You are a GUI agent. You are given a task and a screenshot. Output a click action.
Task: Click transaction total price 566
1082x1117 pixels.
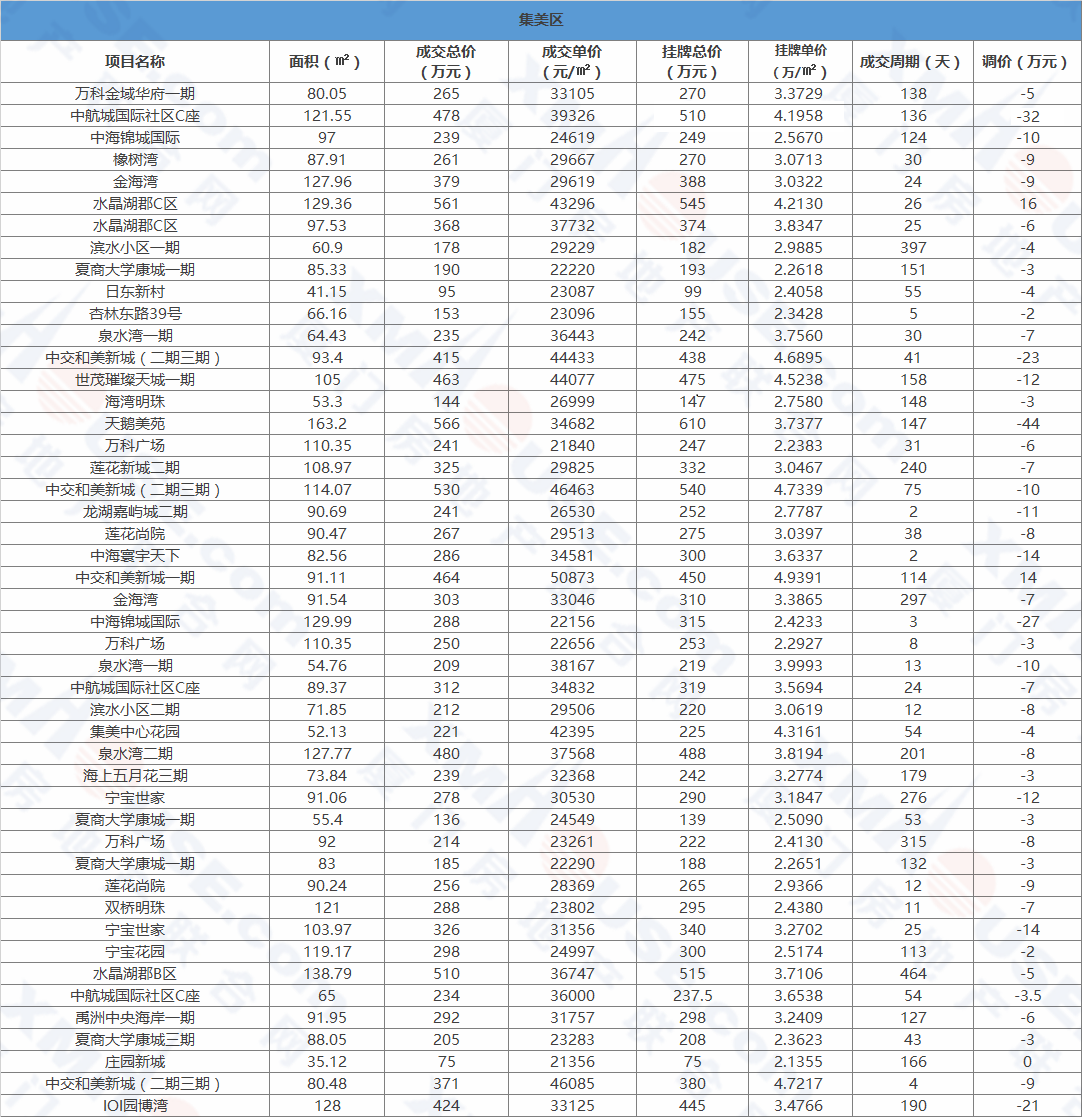(447, 425)
